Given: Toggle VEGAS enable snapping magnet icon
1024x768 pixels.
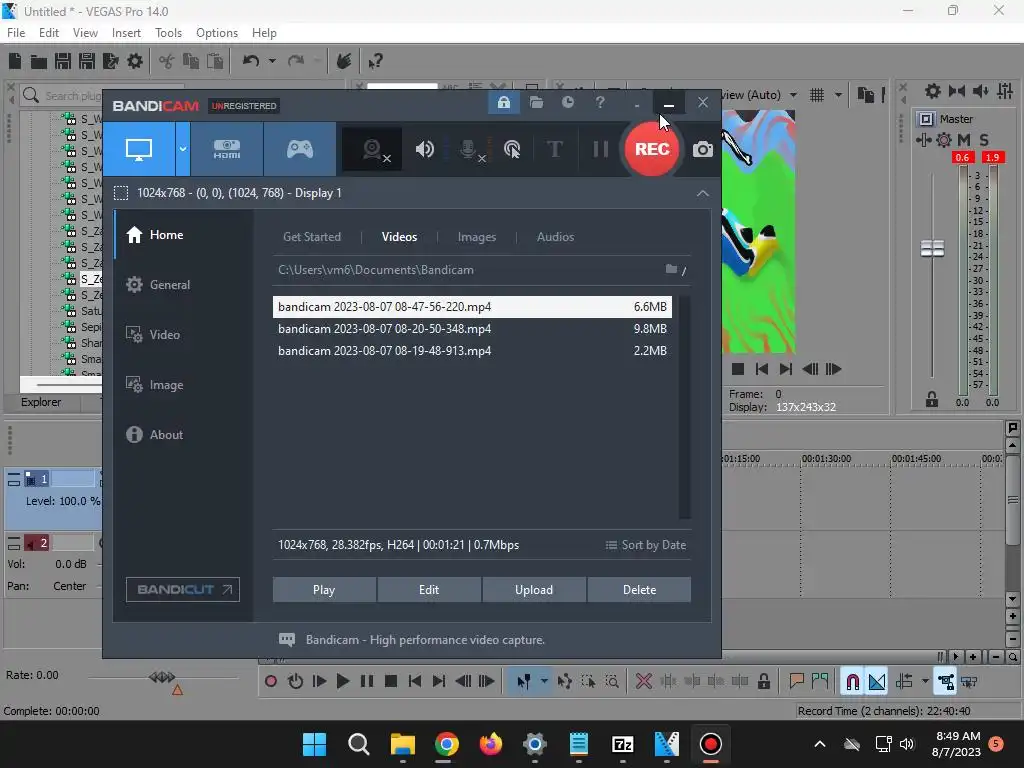Looking at the screenshot, I should (x=852, y=682).
